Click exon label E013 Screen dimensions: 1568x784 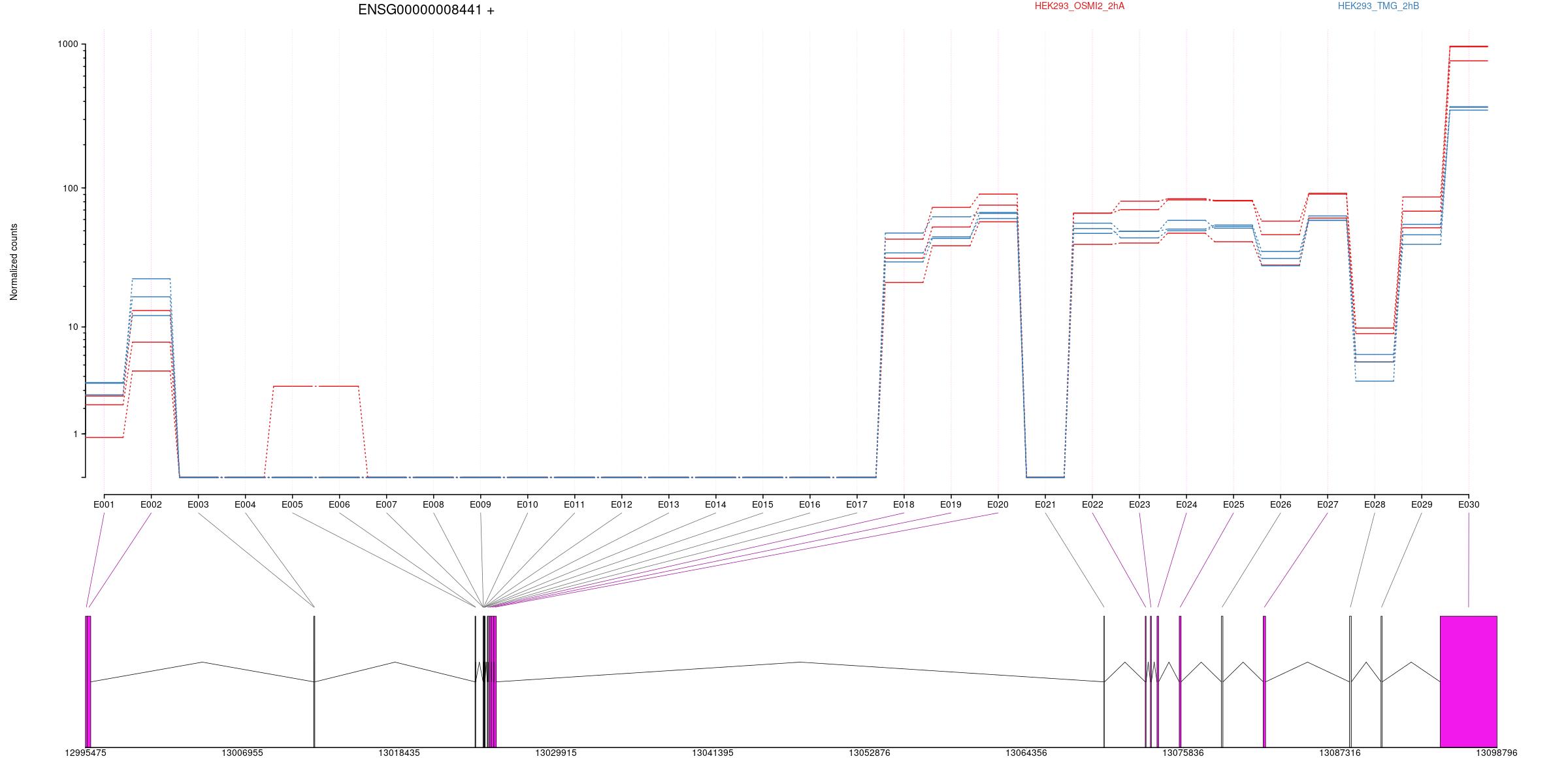tap(668, 504)
